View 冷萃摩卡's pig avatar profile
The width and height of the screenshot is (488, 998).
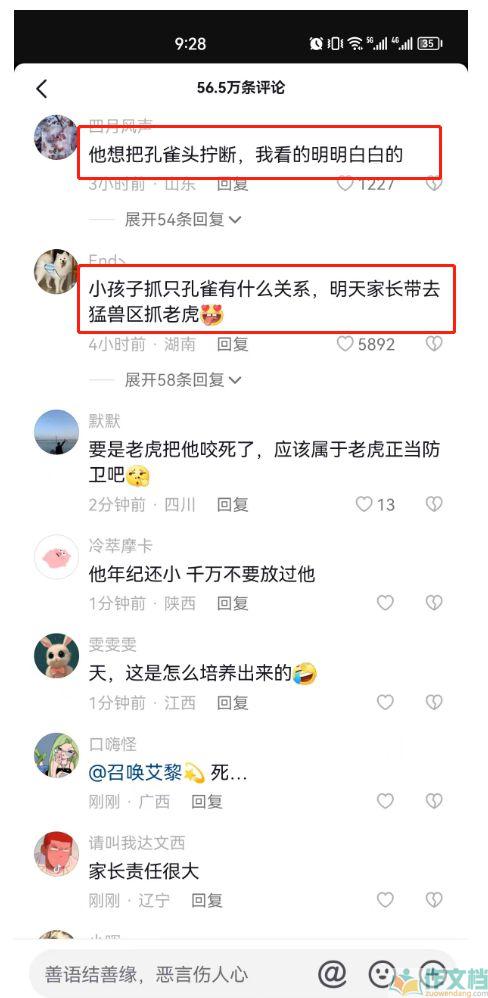56,556
